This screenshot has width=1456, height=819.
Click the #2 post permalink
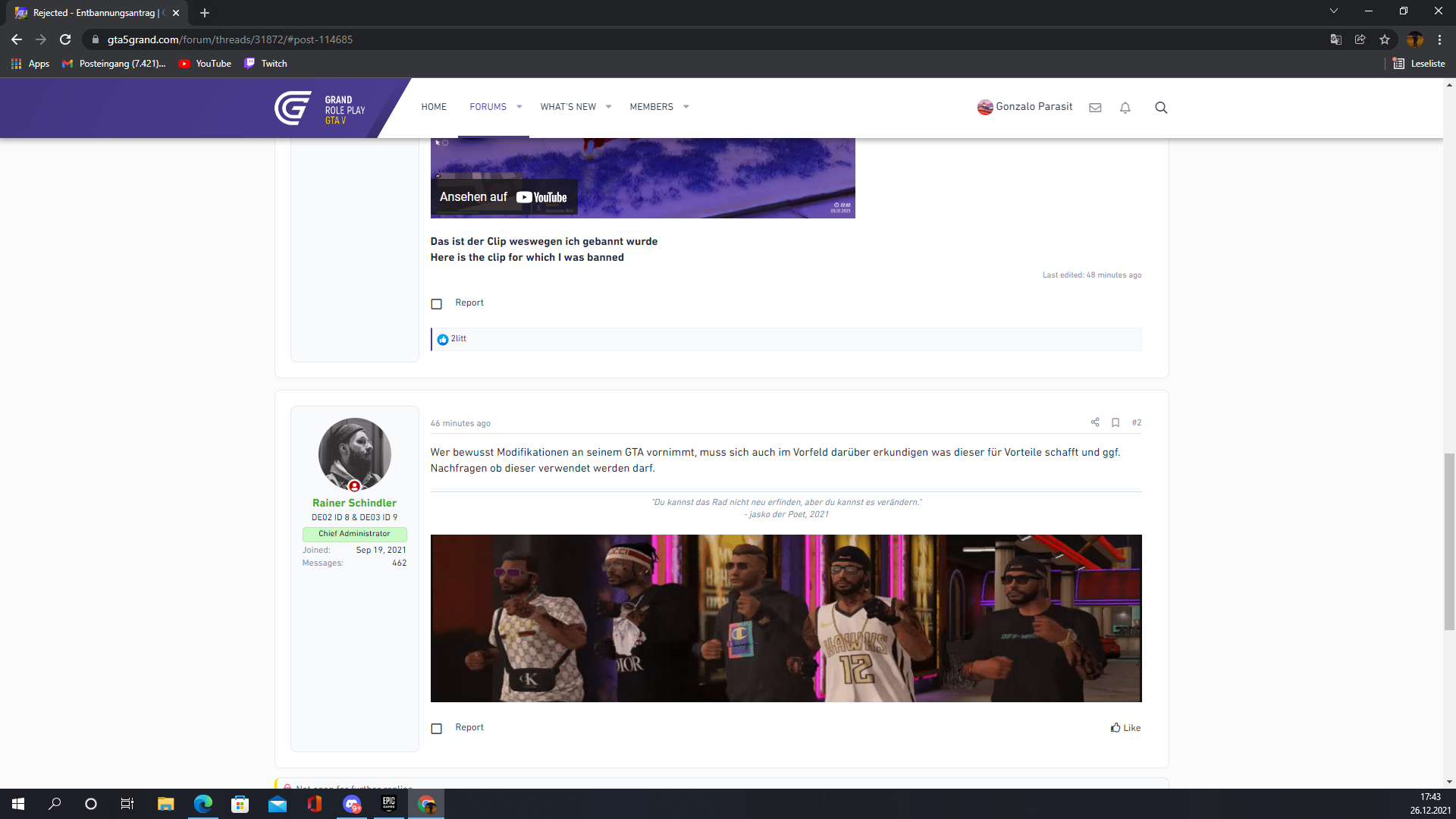(x=1136, y=422)
